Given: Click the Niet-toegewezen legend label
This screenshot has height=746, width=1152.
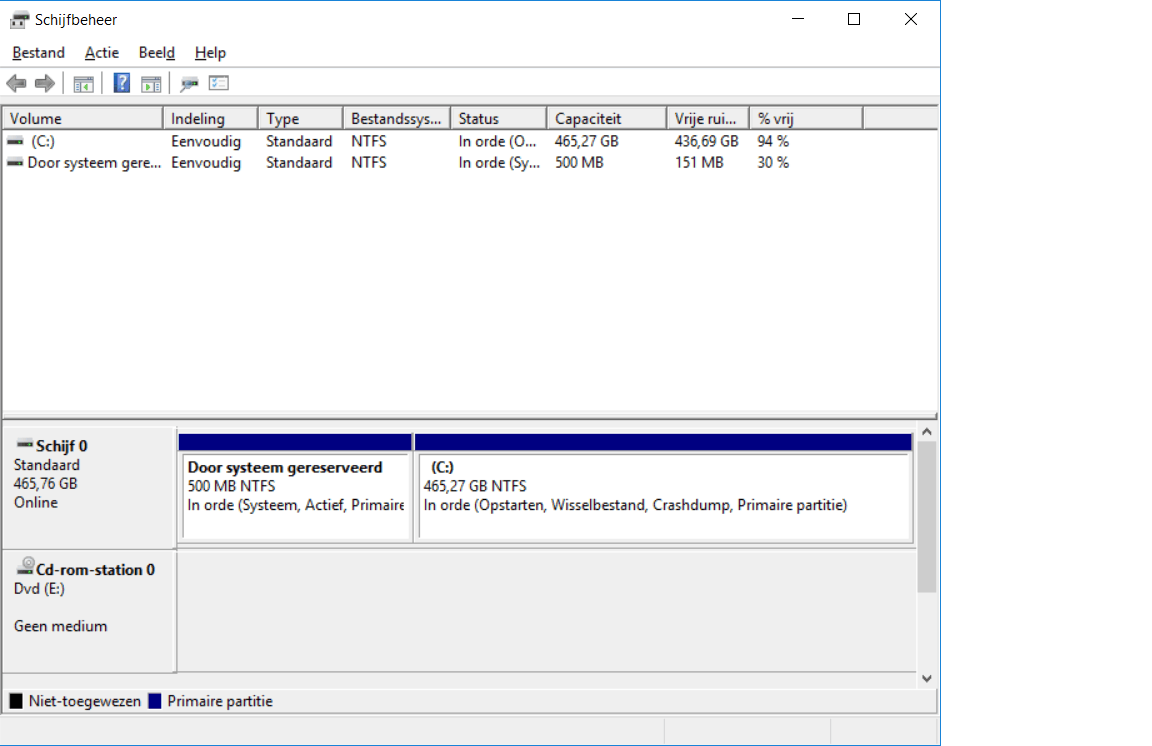Looking at the screenshot, I should click(x=84, y=701).
